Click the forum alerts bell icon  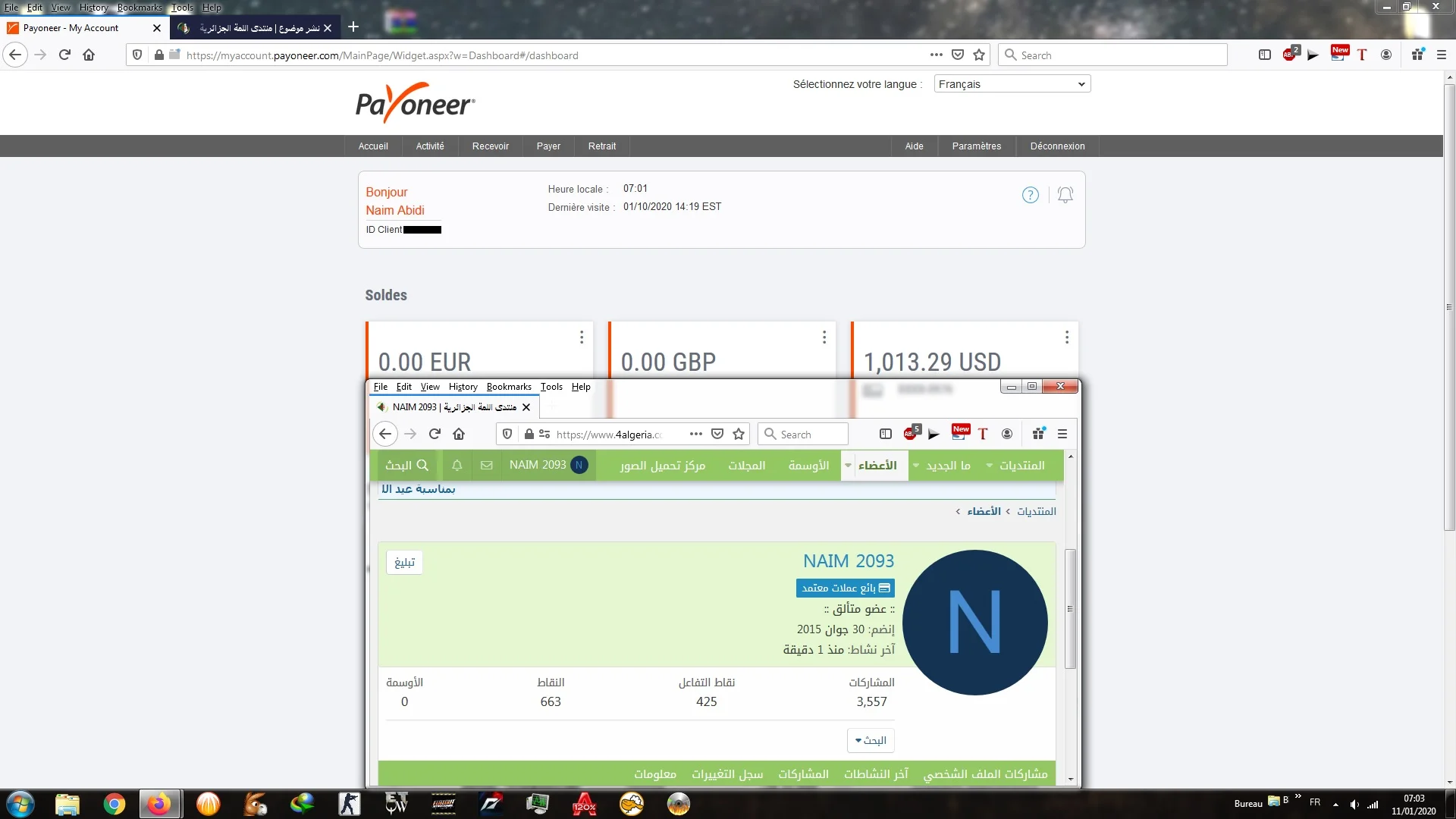(457, 465)
